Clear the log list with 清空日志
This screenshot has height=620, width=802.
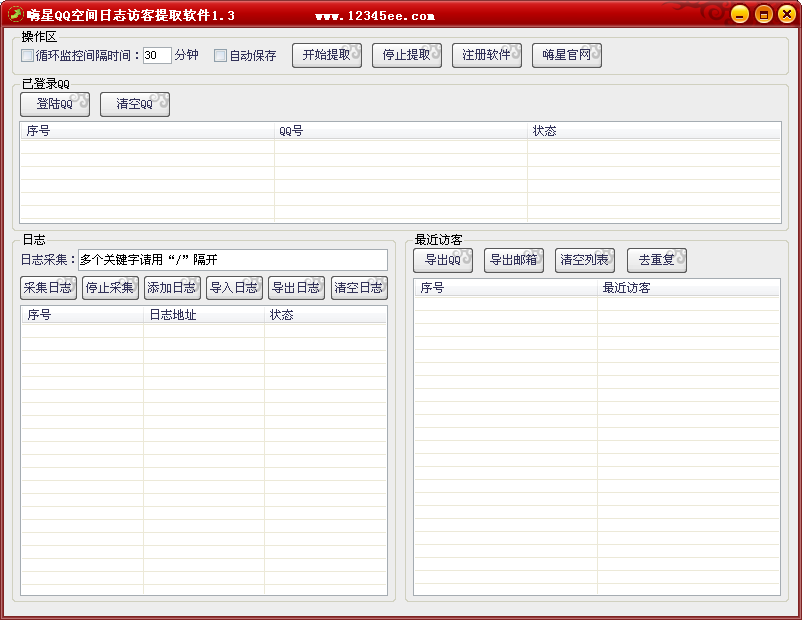click(x=359, y=288)
